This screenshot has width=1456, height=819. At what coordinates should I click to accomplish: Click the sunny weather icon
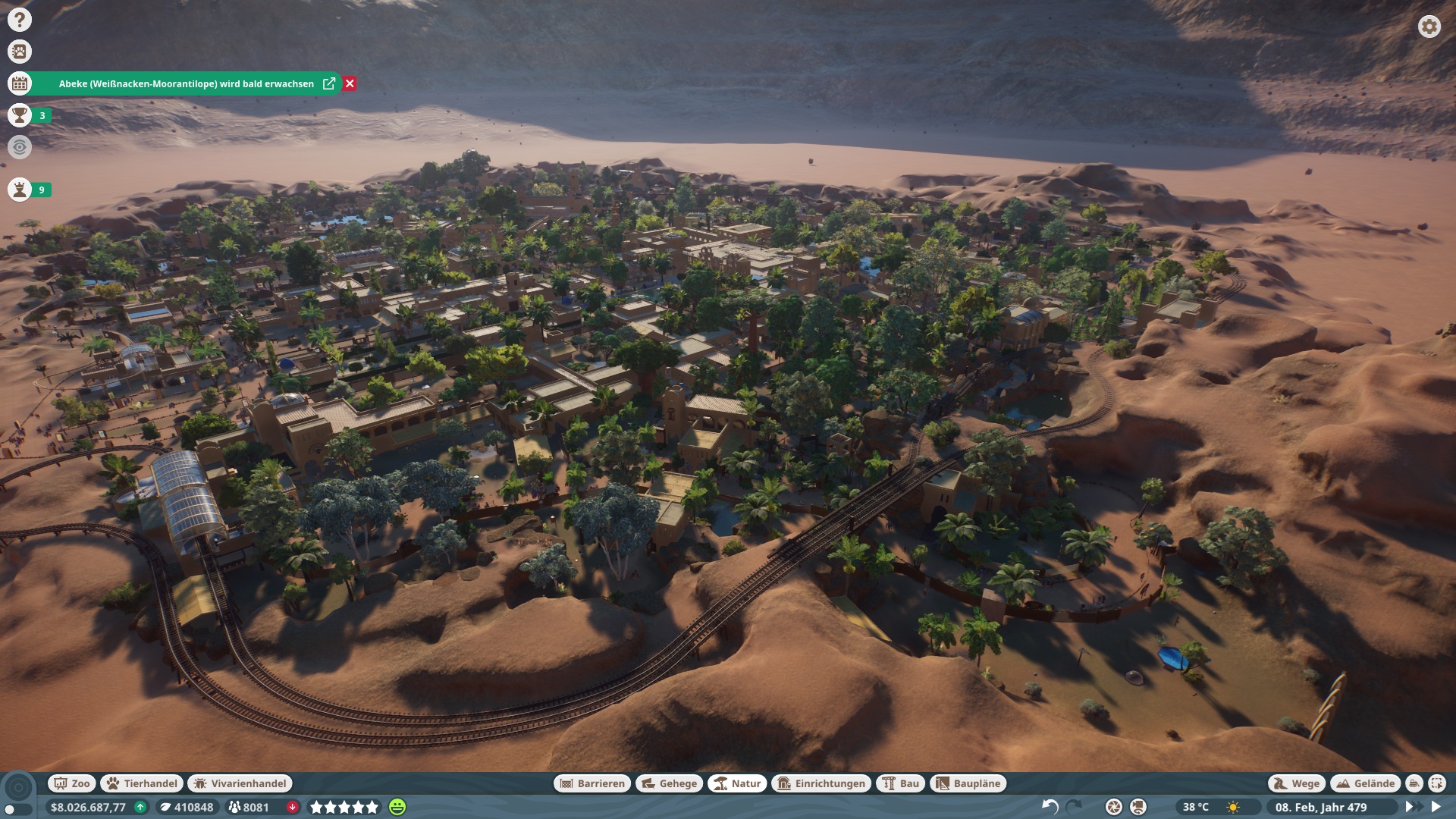(x=1234, y=807)
